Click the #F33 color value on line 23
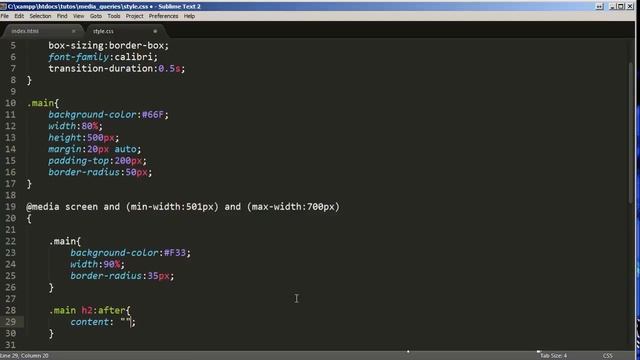Screen dimensions: 640x360 point(175,253)
